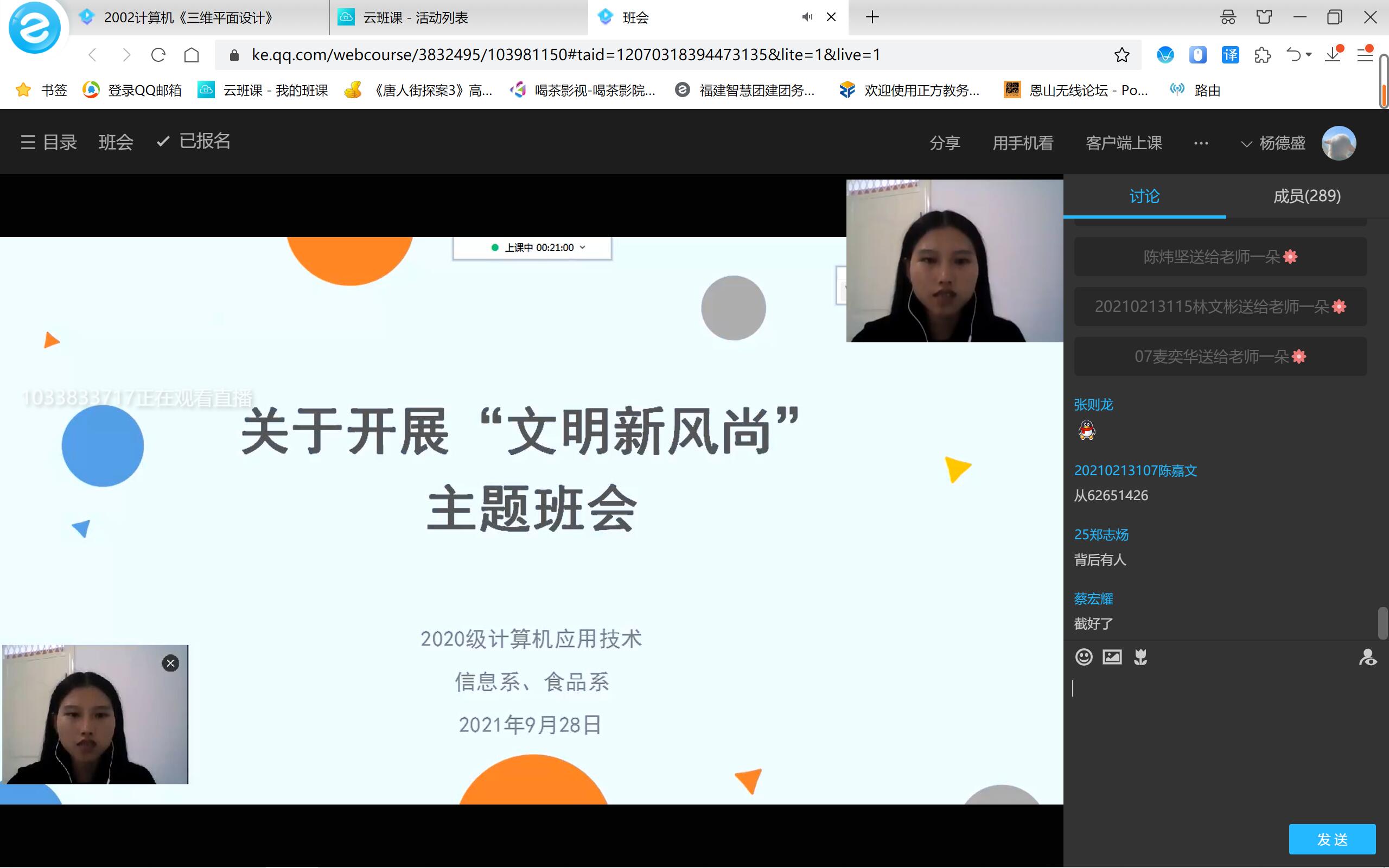This screenshot has width=1389, height=868.
Task: Expand the 杨德盛 user dropdown
Action: (1273, 143)
